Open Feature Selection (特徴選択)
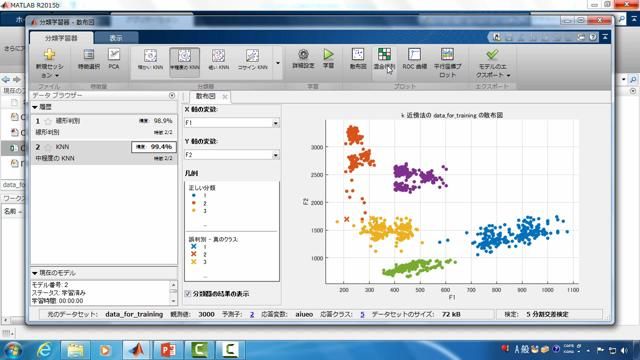640x360 pixels. (89, 59)
